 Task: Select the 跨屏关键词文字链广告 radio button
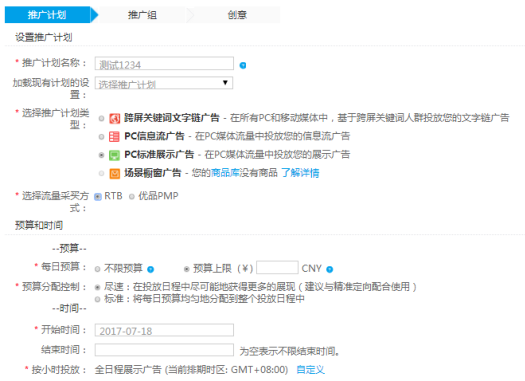pyautogui.click(x=101, y=119)
